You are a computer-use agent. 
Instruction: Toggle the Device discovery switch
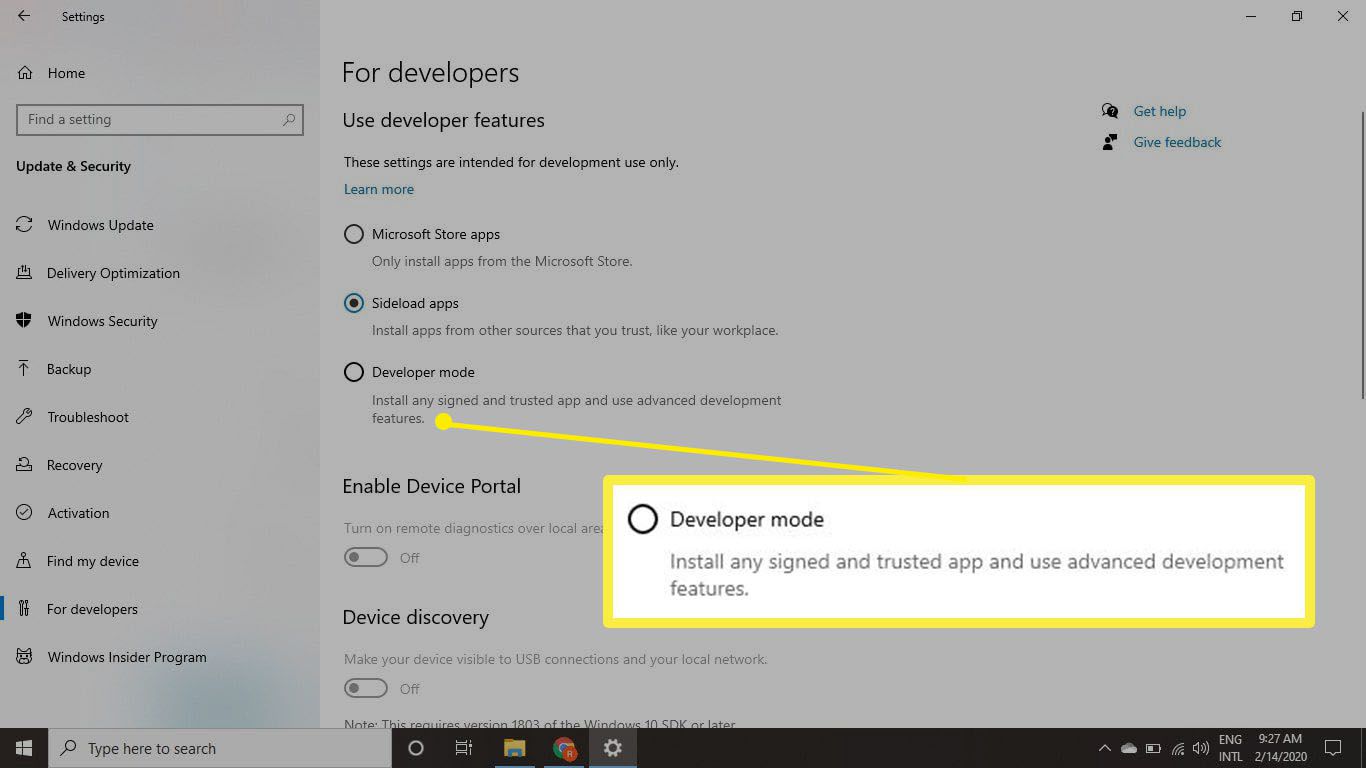tap(366, 688)
